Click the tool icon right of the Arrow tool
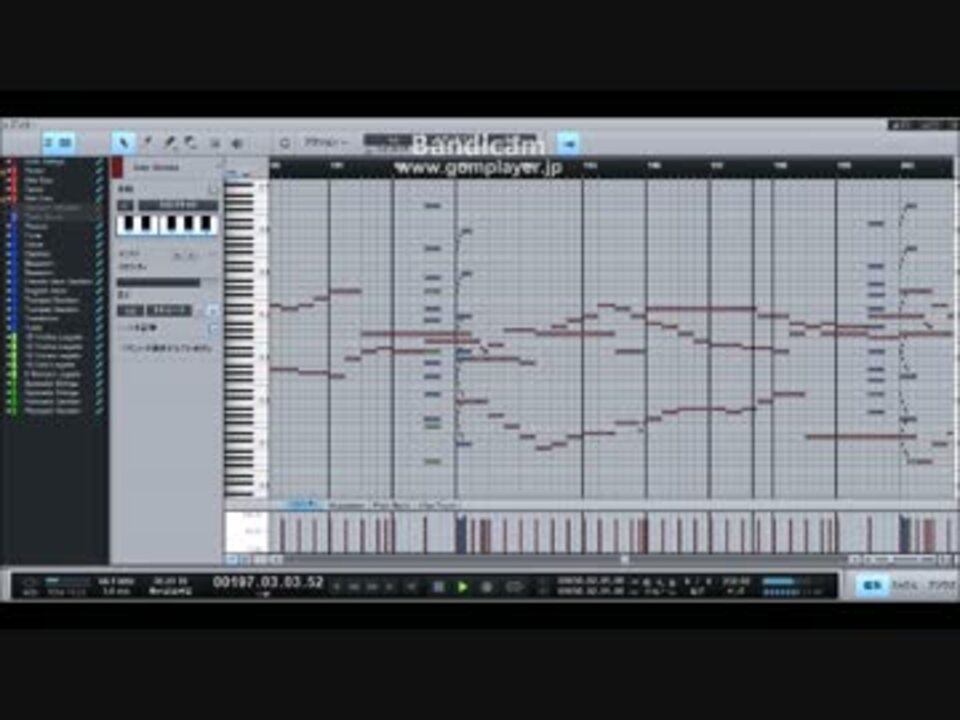The width and height of the screenshot is (960, 720). point(147,143)
